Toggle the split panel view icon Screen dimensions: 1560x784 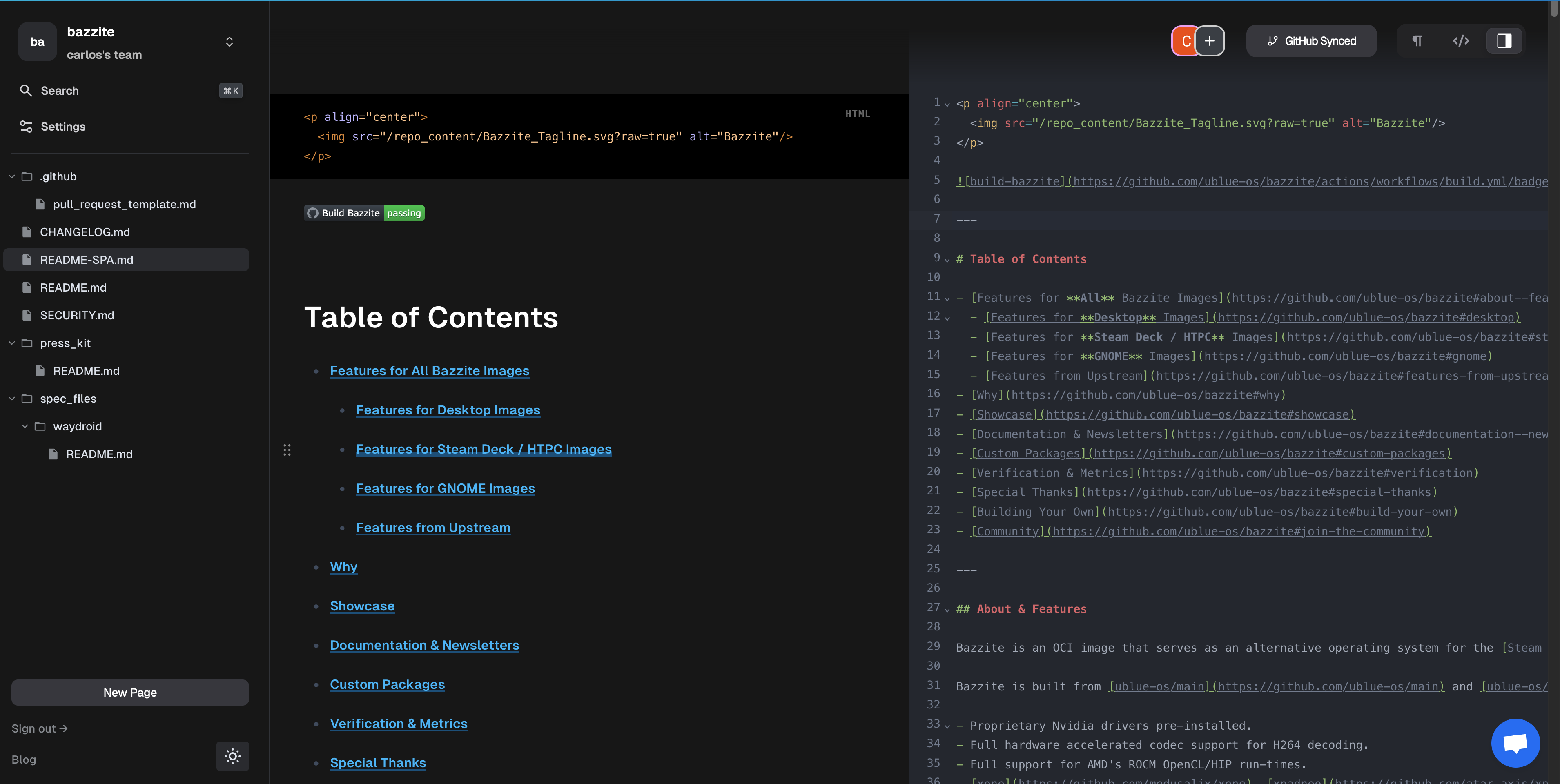coord(1504,41)
